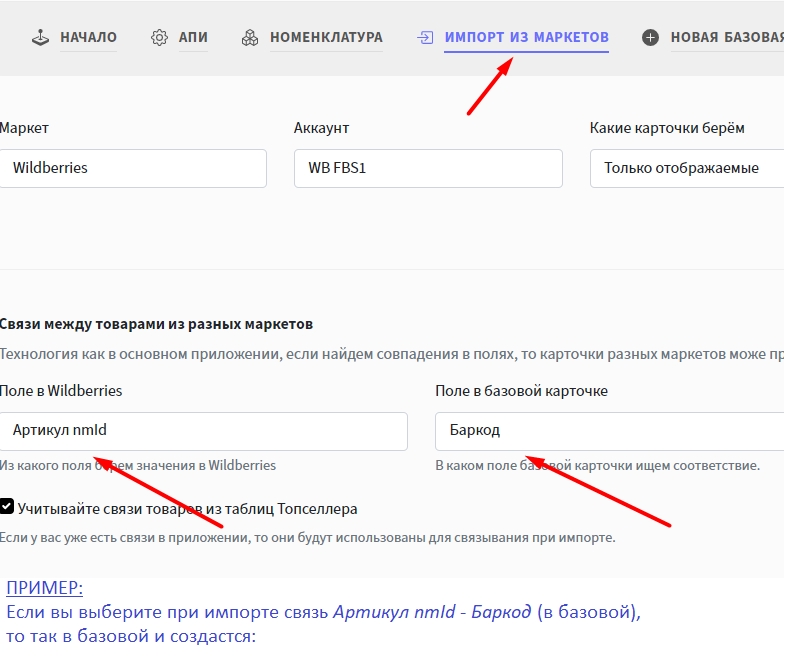Click the label text Учитывайте связи товаров
This screenshot has height=662, width=788.
(x=187, y=509)
